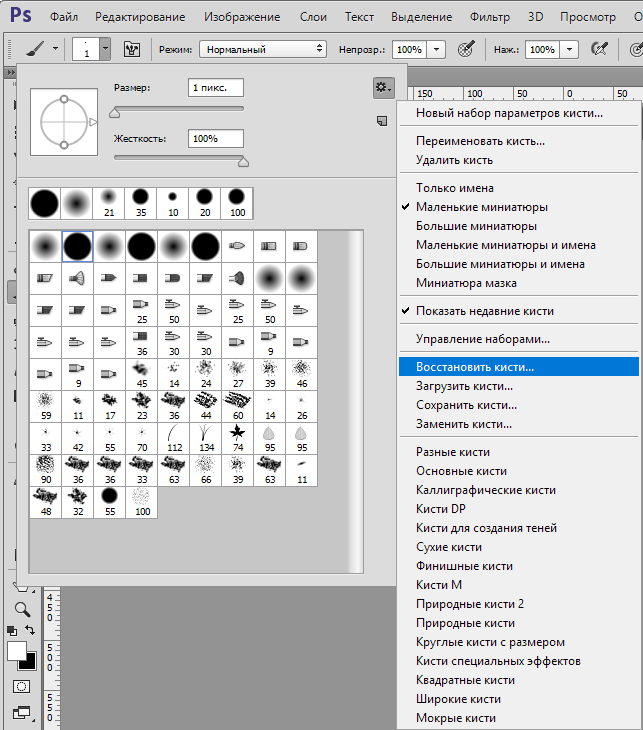Reset default foreground and background colors icon
Screen dimensions: 643x730
coord(11,631)
